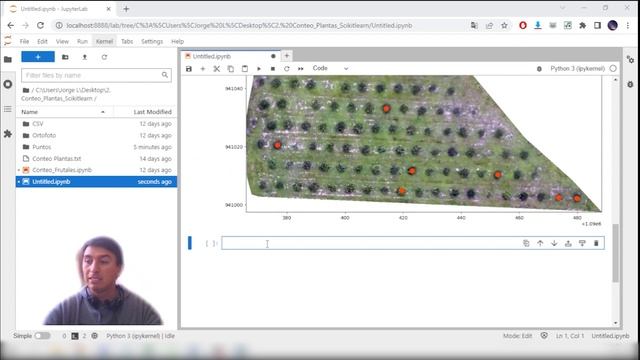
Task: Click the Python 3 (ipykernel) kernel name
Action: (578, 69)
